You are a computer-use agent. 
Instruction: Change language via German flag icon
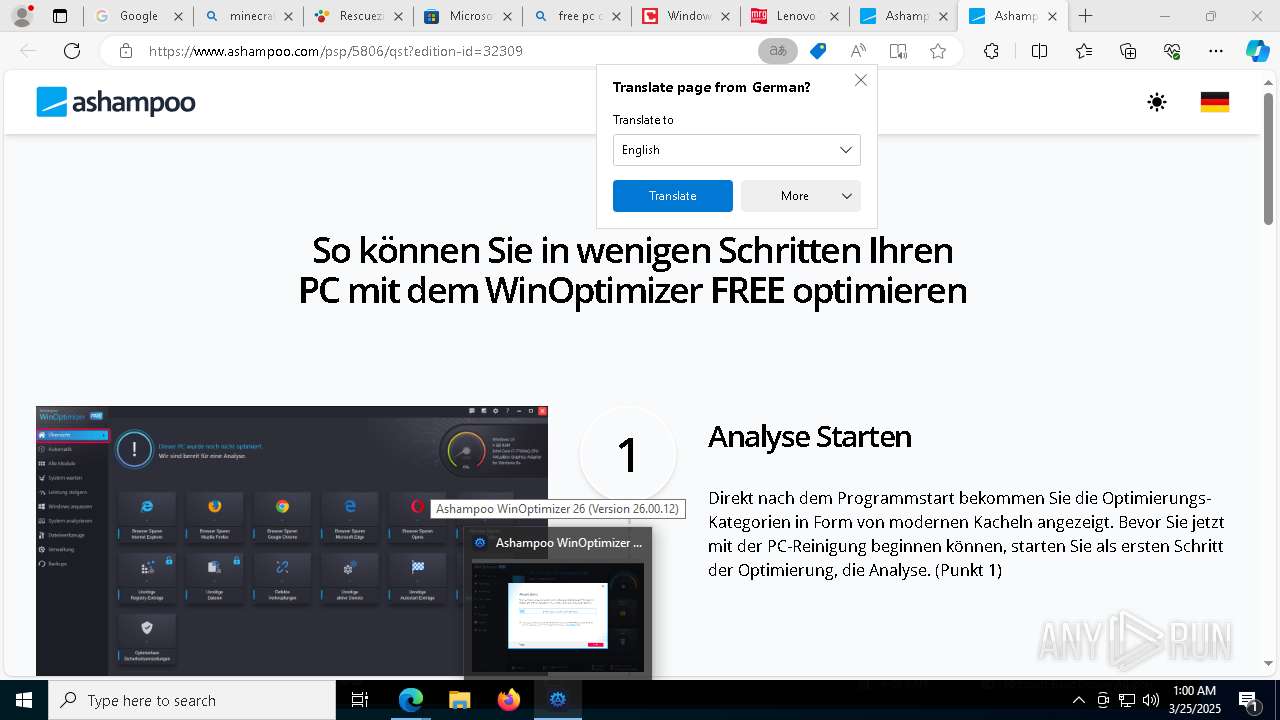point(1214,102)
